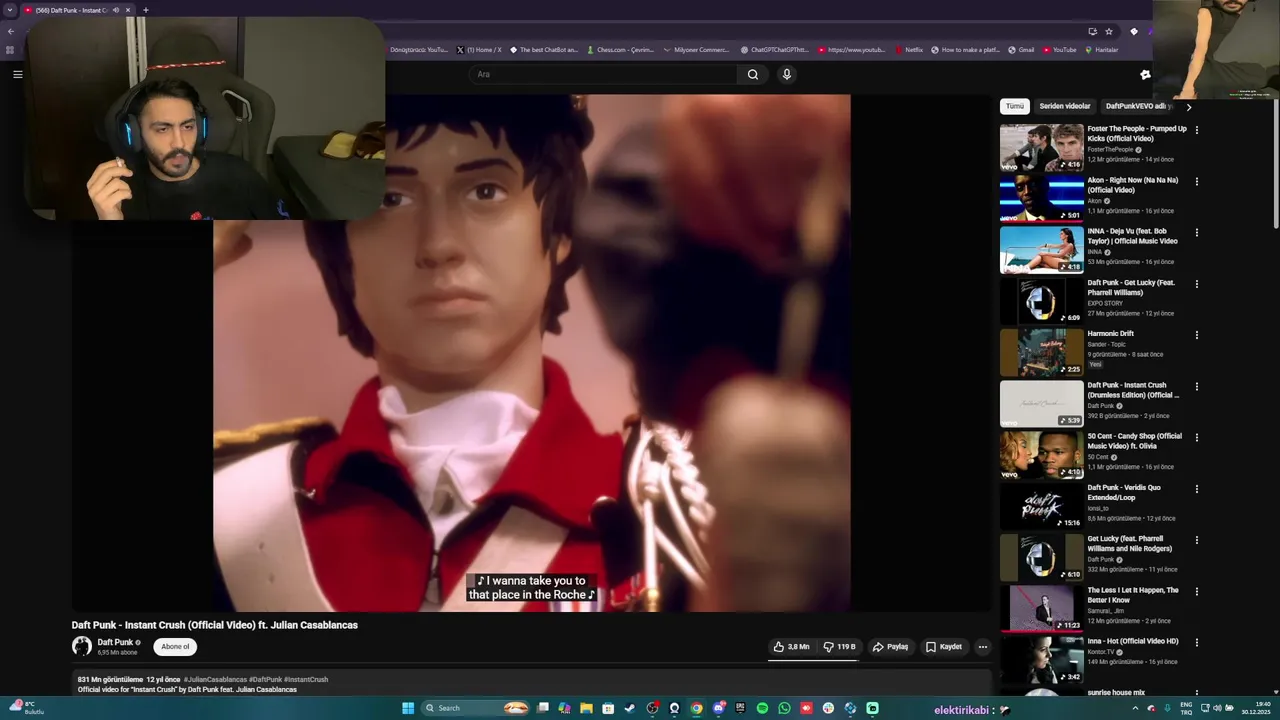Open the ENG TRQ language switcher
The width and height of the screenshot is (1280, 720).
tap(1186, 708)
